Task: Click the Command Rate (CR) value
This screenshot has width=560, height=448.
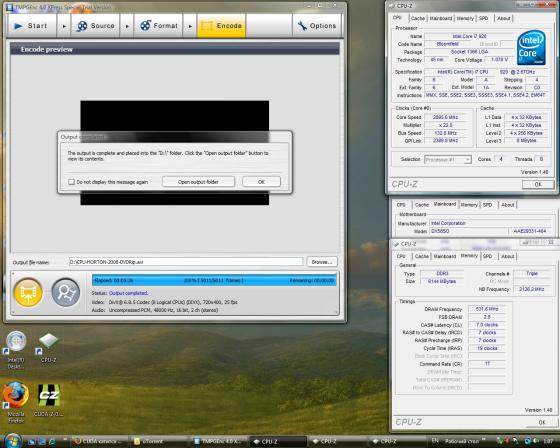Action: point(487,364)
